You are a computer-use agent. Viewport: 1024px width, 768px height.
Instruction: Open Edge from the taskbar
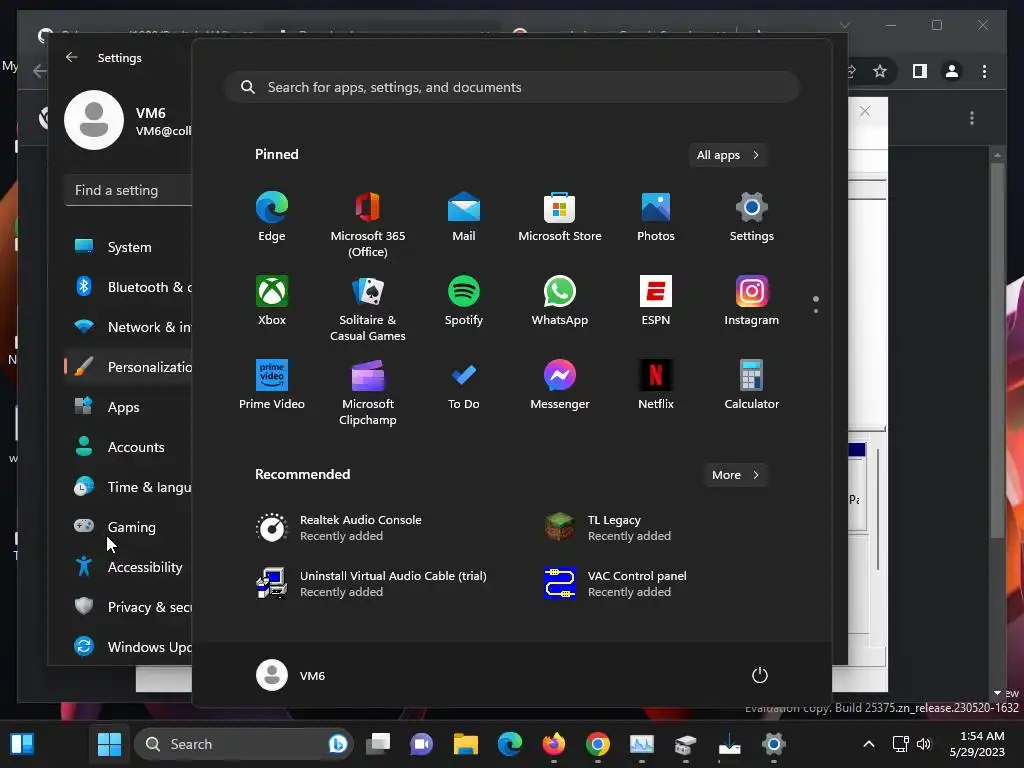point(510,743)
